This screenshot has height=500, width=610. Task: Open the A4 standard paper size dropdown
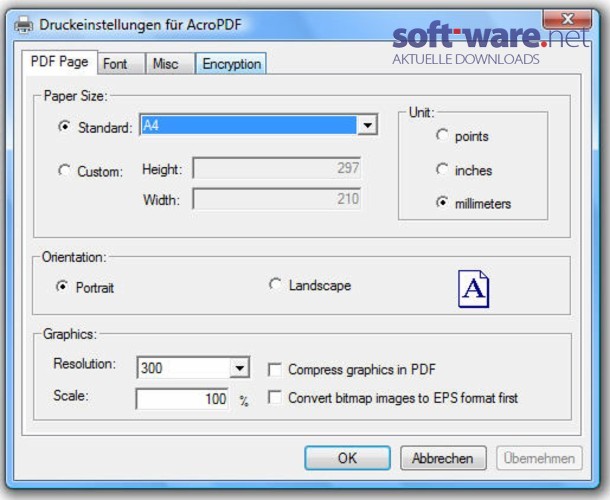click(258, 125)
